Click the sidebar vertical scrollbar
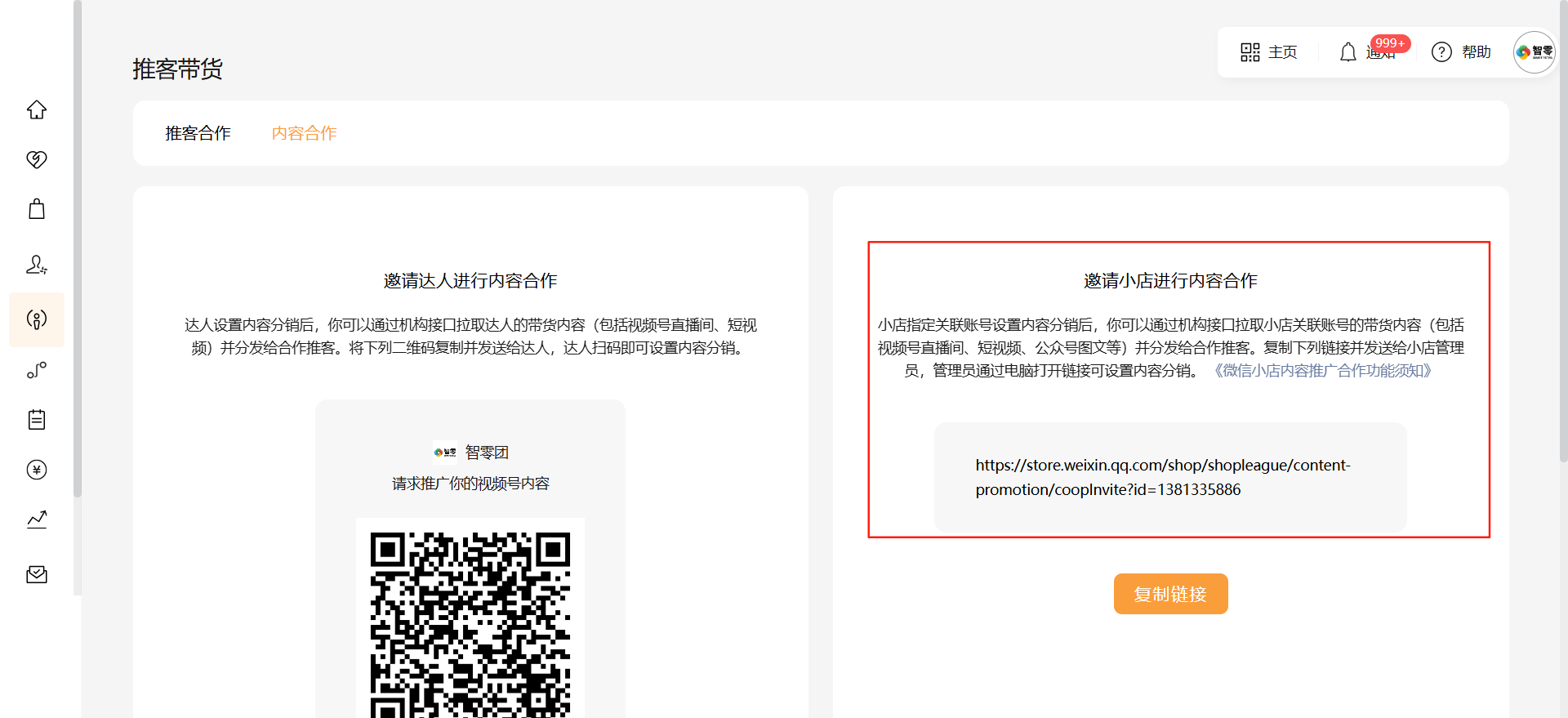 point(78,248)
